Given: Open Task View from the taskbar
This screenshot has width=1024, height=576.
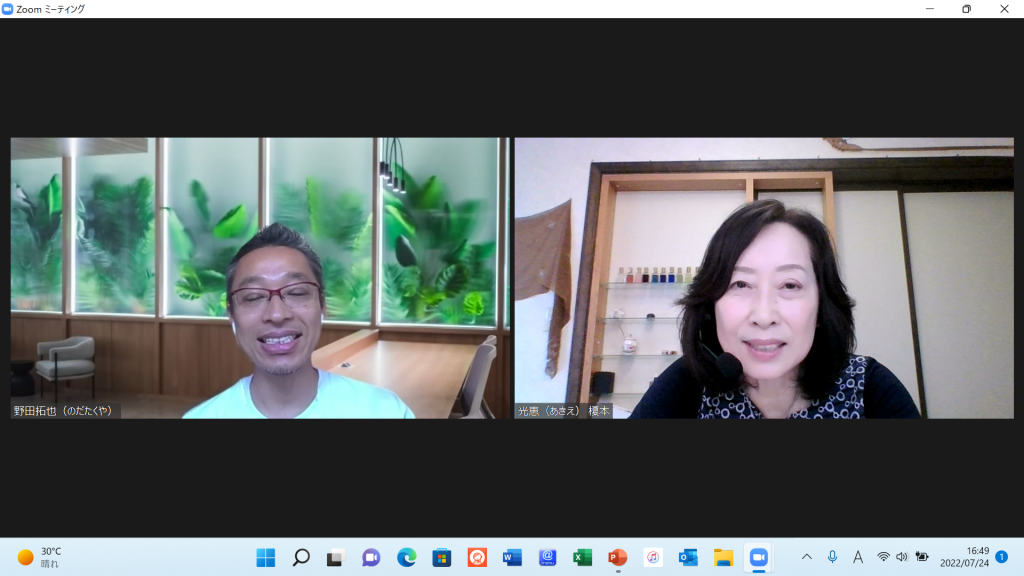Looking at the screenshot, I should 336,557.
